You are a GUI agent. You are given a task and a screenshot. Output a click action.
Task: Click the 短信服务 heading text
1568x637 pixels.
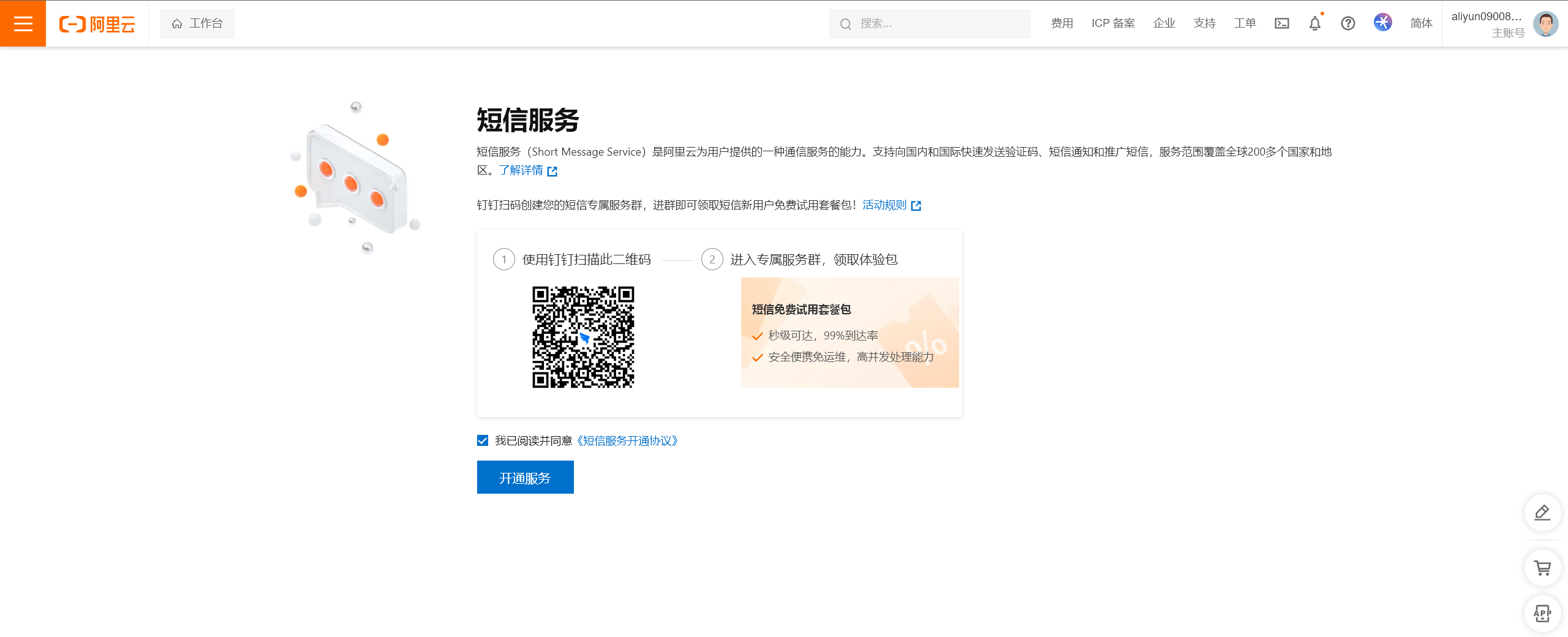pos(528,120)
